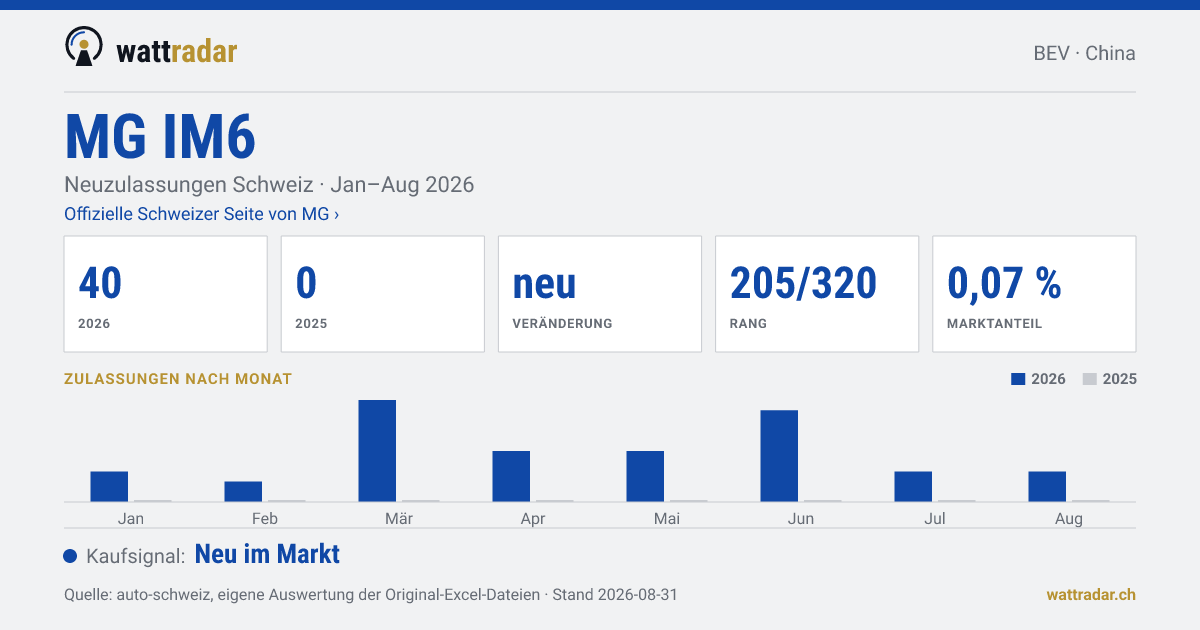Click the 'Jul' axis label
1200x630 pixels.
click(935, 518)
